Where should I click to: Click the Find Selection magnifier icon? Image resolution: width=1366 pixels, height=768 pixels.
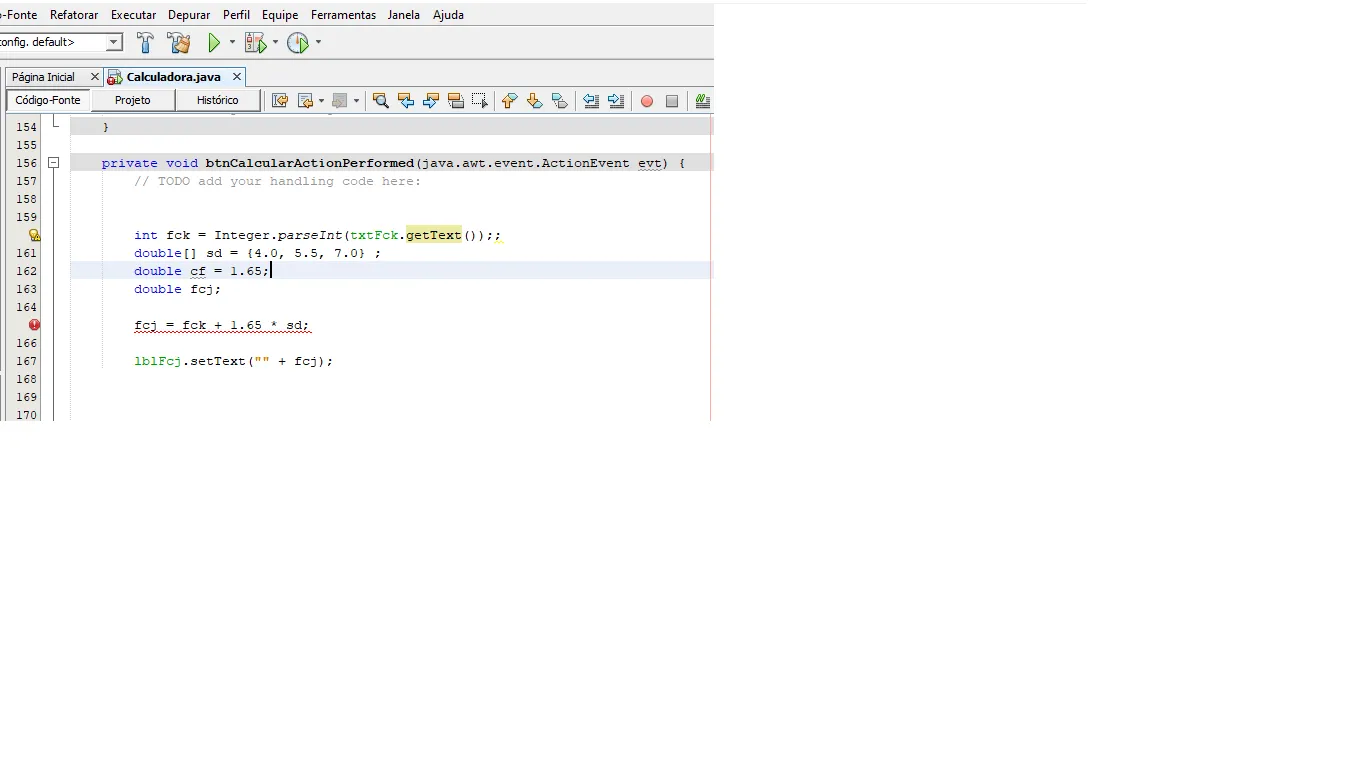point(380,101)
